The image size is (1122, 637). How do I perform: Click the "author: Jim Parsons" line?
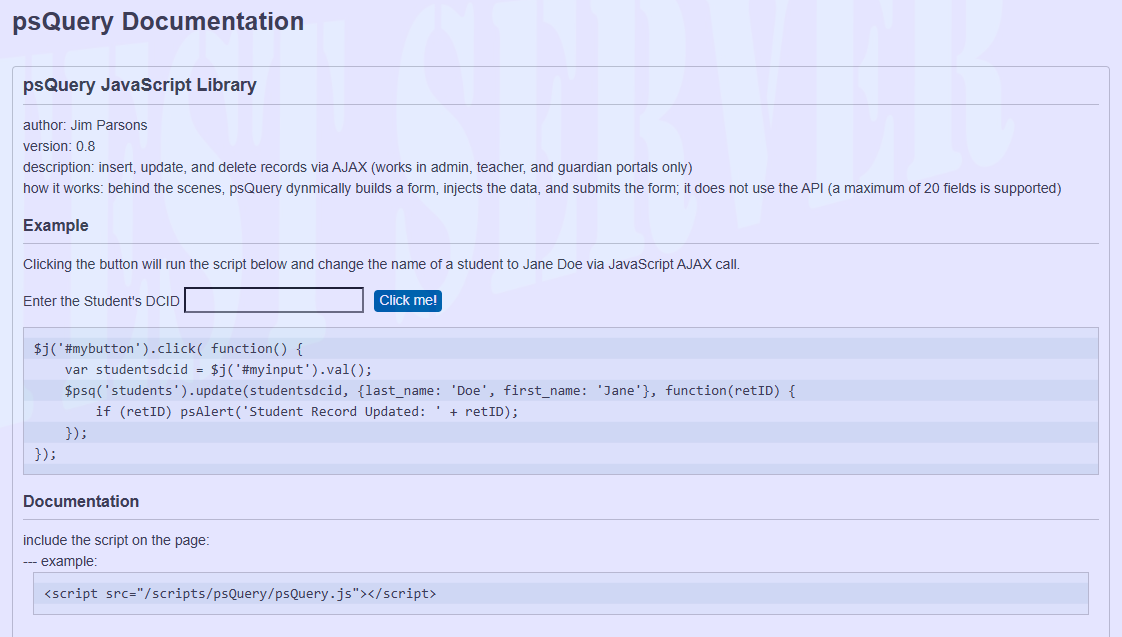[85, 125]
